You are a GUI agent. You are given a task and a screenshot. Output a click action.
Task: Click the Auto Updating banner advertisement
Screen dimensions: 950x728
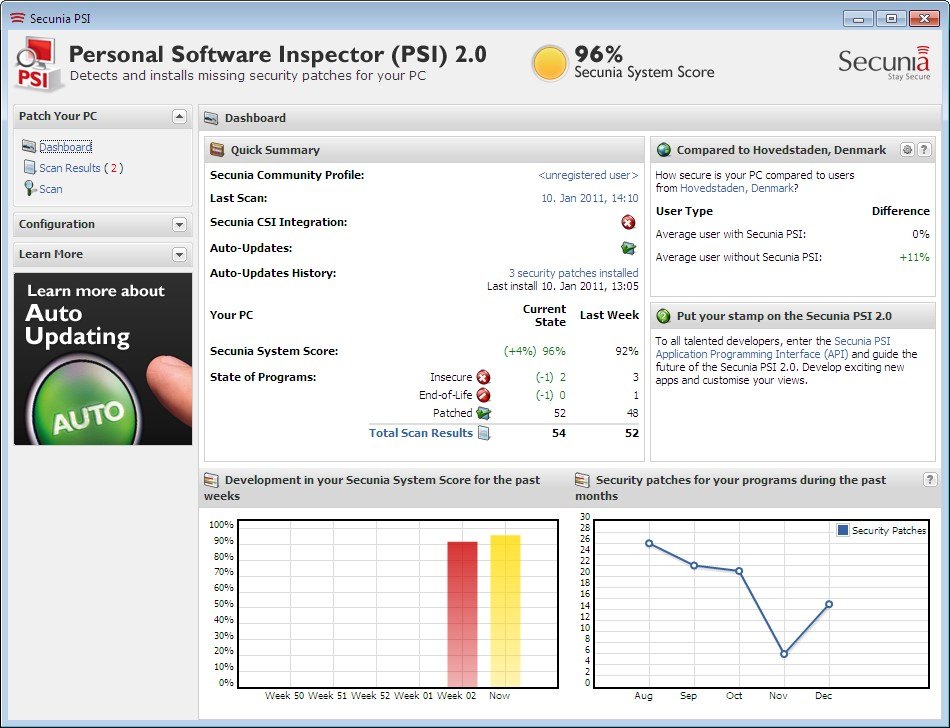(103, 358)
